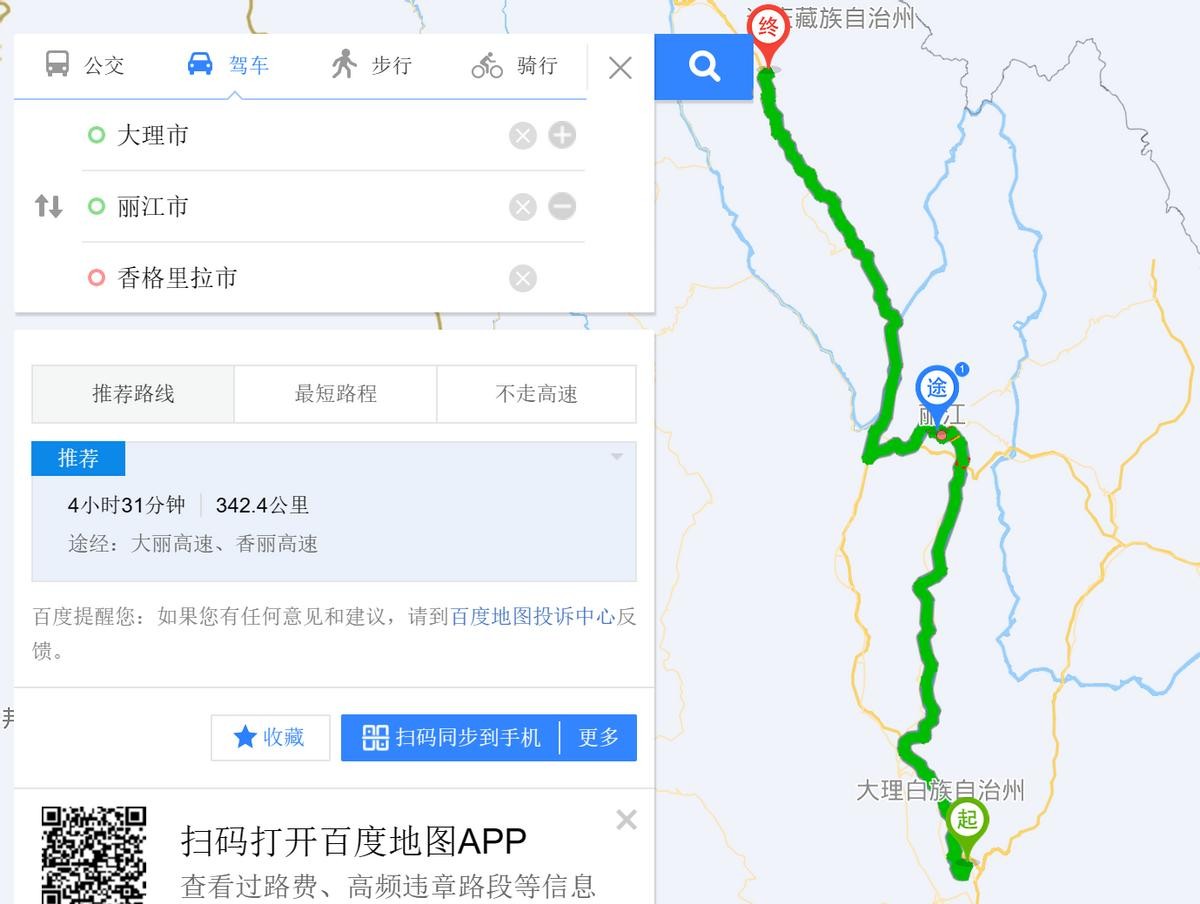
Task: Switch to 公交 transit mode
Action: (85, 65)
